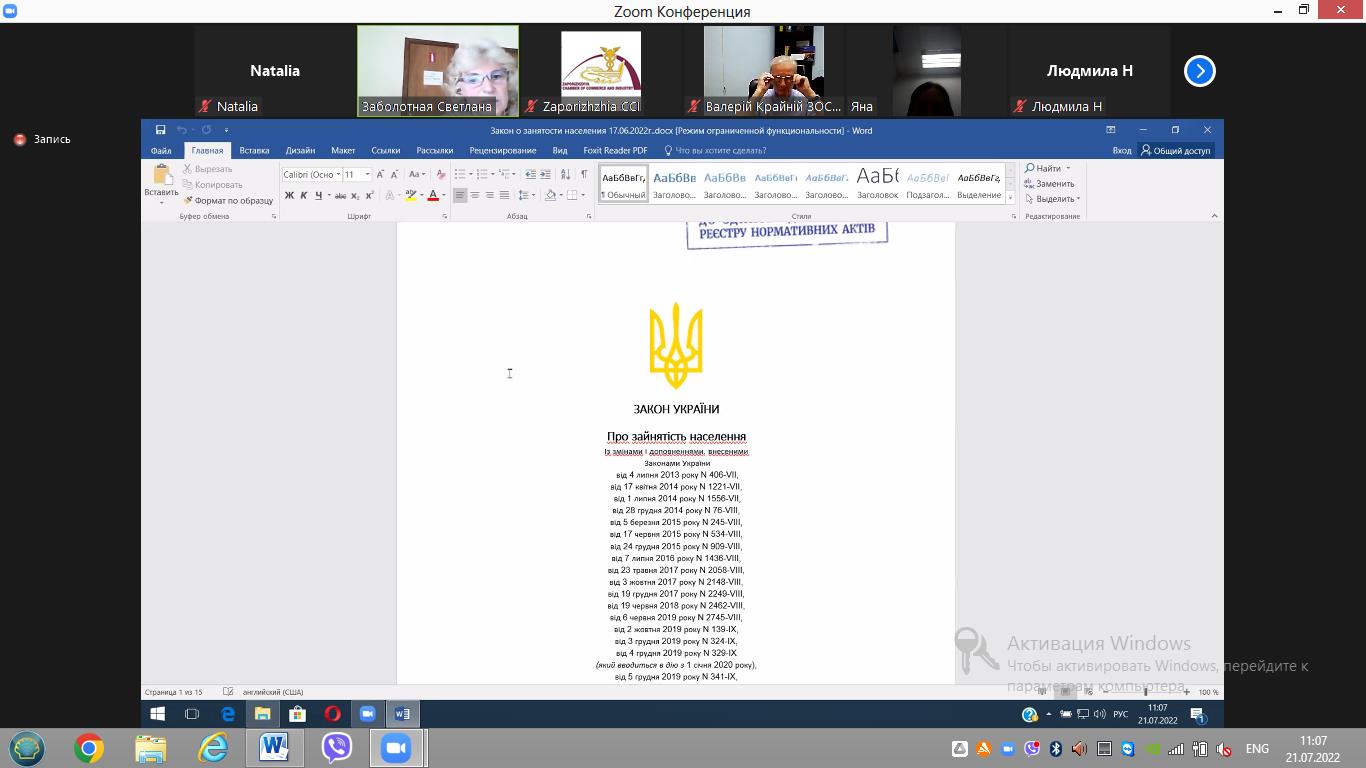Switch to the Макет ribbon tab

pos(343,151)
